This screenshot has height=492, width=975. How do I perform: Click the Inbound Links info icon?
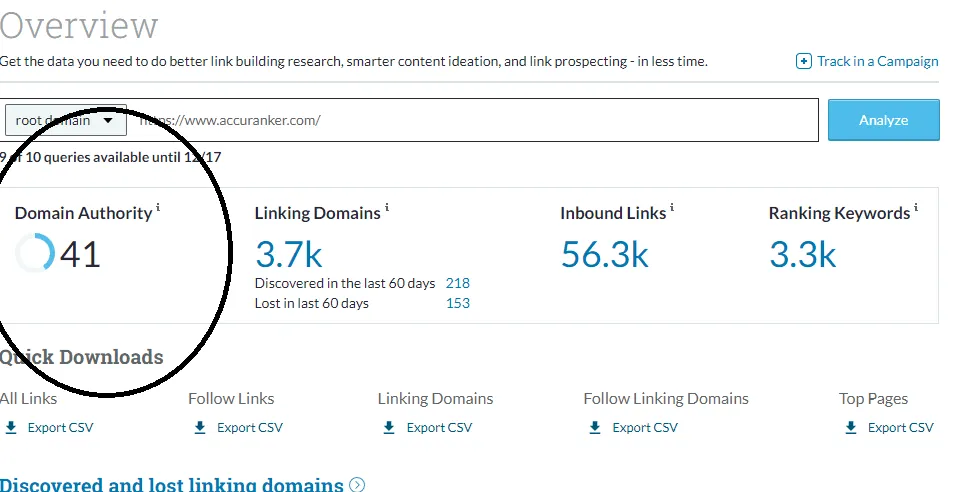(x=672, y=208)
